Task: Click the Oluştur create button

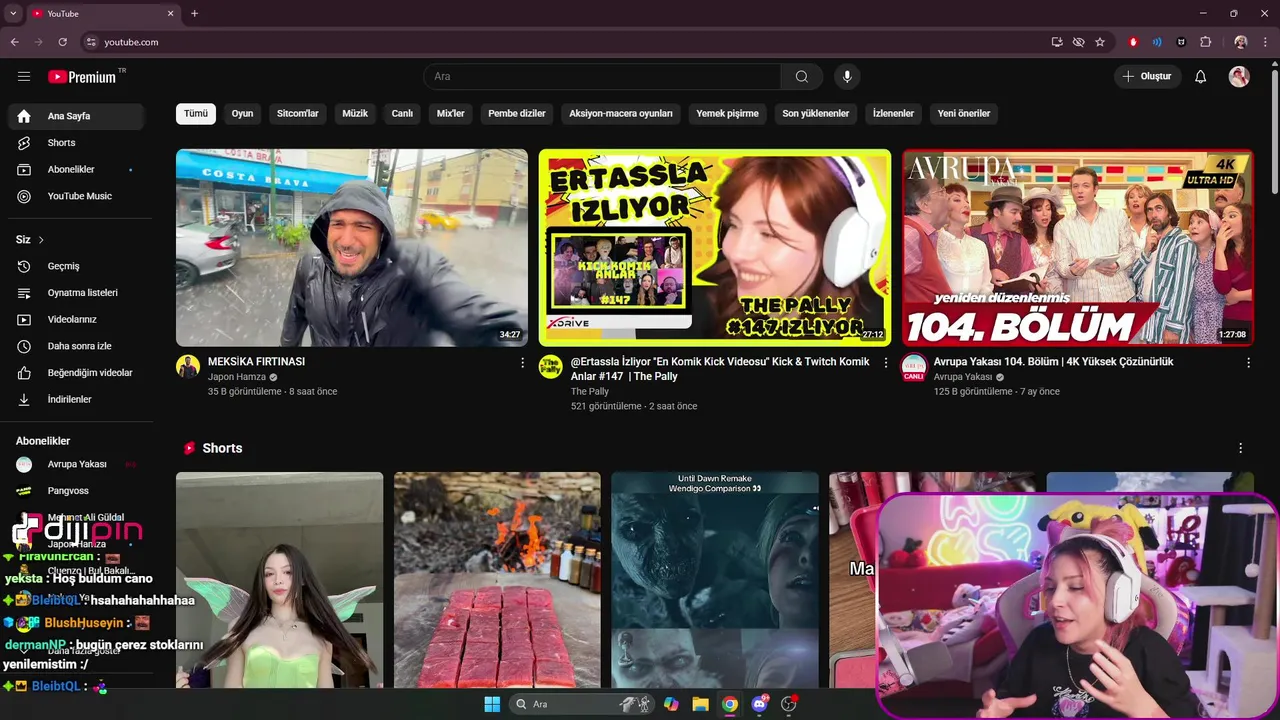Action: 1148,77
